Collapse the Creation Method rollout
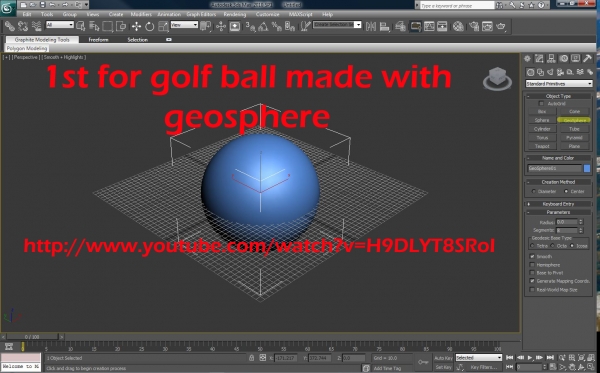 point(558,182)
